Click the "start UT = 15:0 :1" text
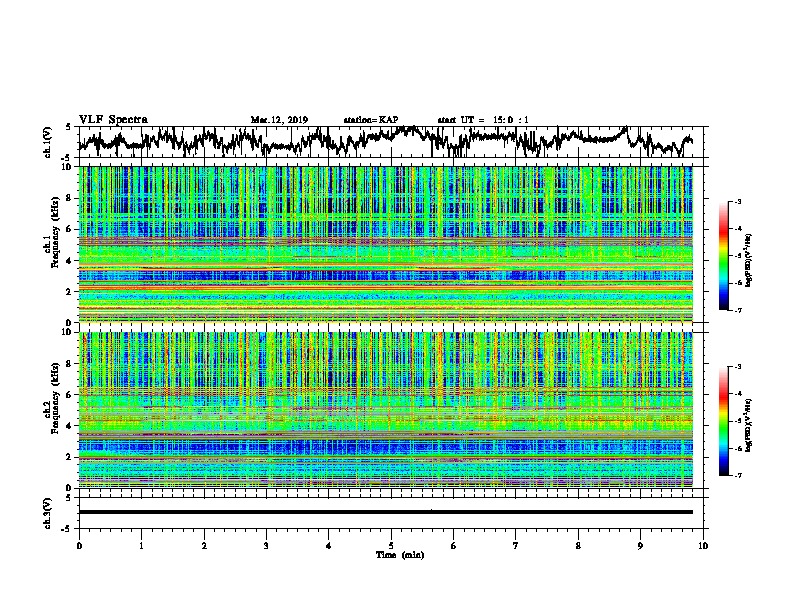Screen dimensions: 792x612 click(x=483, y=120)
